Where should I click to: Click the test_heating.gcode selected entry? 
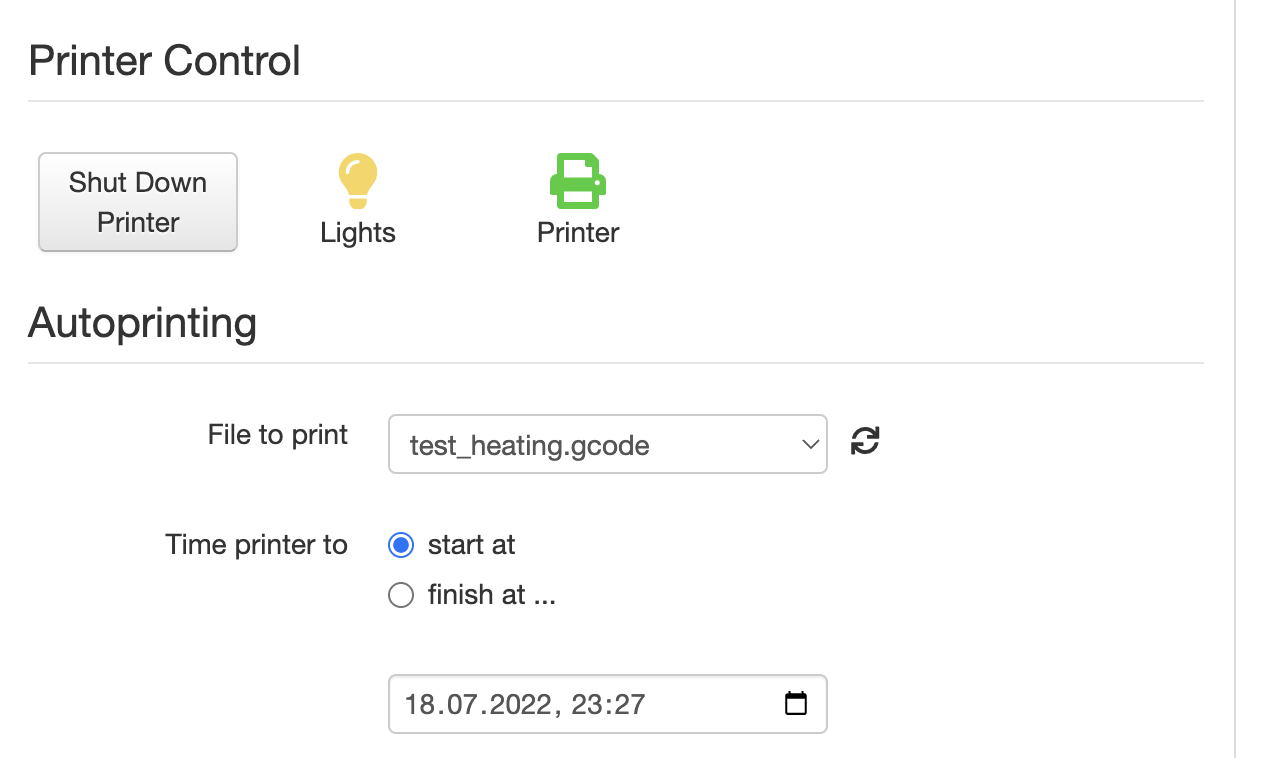click(530, 445)
